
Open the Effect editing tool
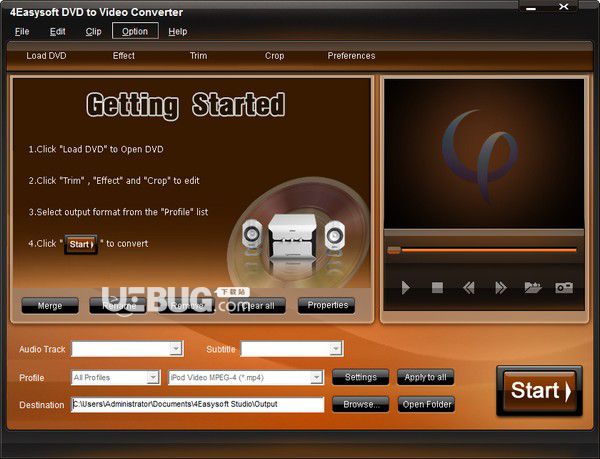point(124,56)
